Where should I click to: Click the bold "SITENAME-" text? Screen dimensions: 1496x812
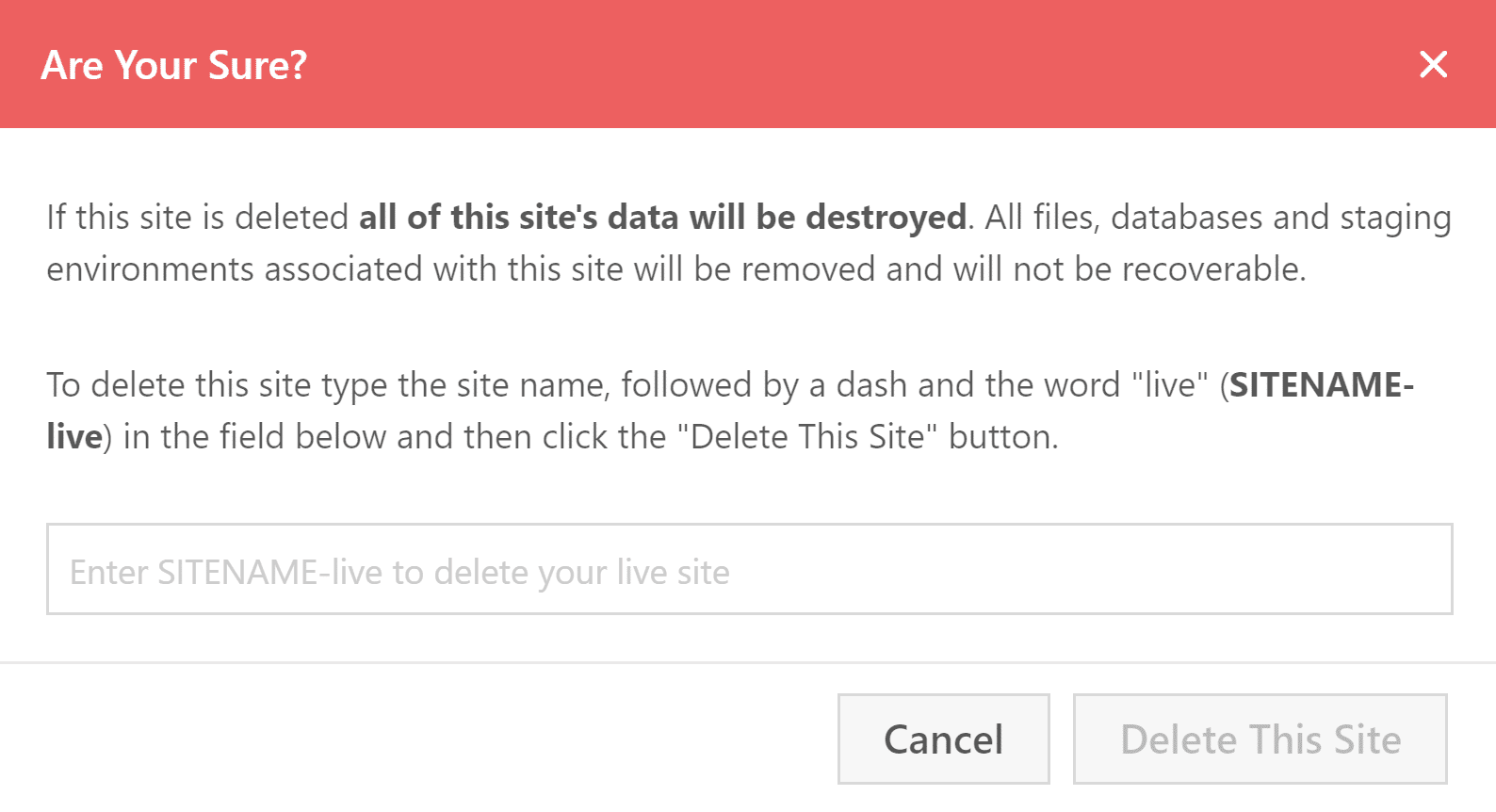click(1321, 385)
